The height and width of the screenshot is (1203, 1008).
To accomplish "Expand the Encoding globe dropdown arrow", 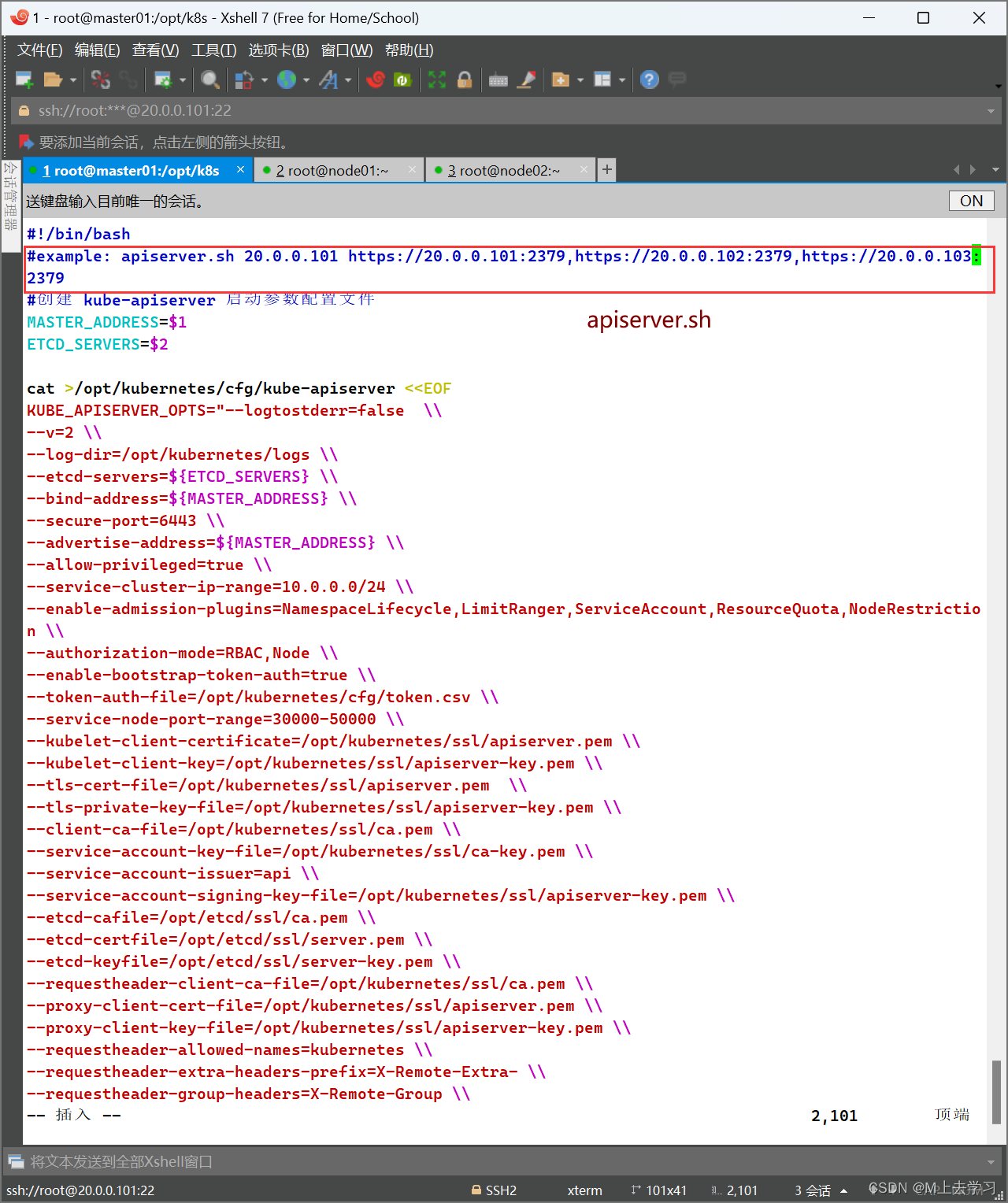I will pyautogui.click(x=306, y=80).
